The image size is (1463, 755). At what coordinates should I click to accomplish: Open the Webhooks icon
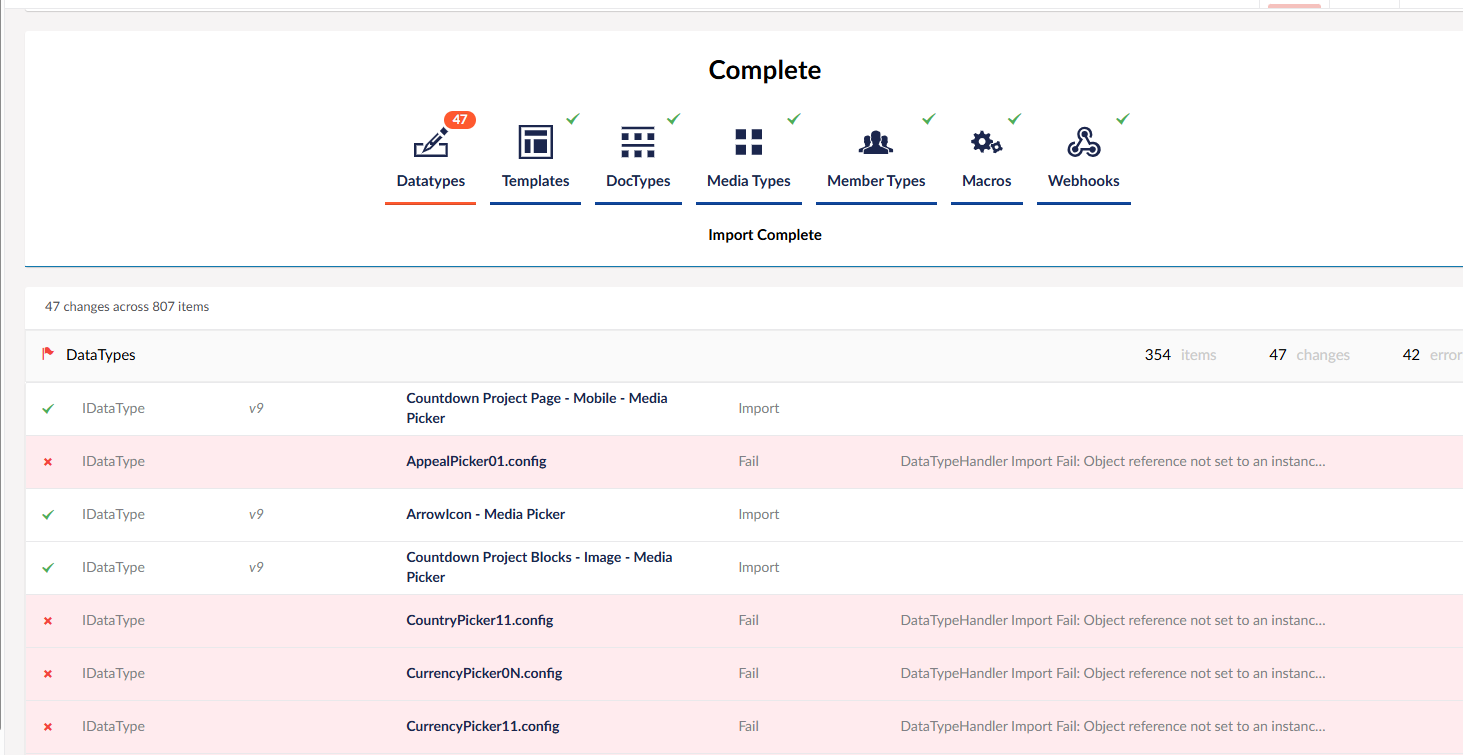click(x=1084, y=142)
